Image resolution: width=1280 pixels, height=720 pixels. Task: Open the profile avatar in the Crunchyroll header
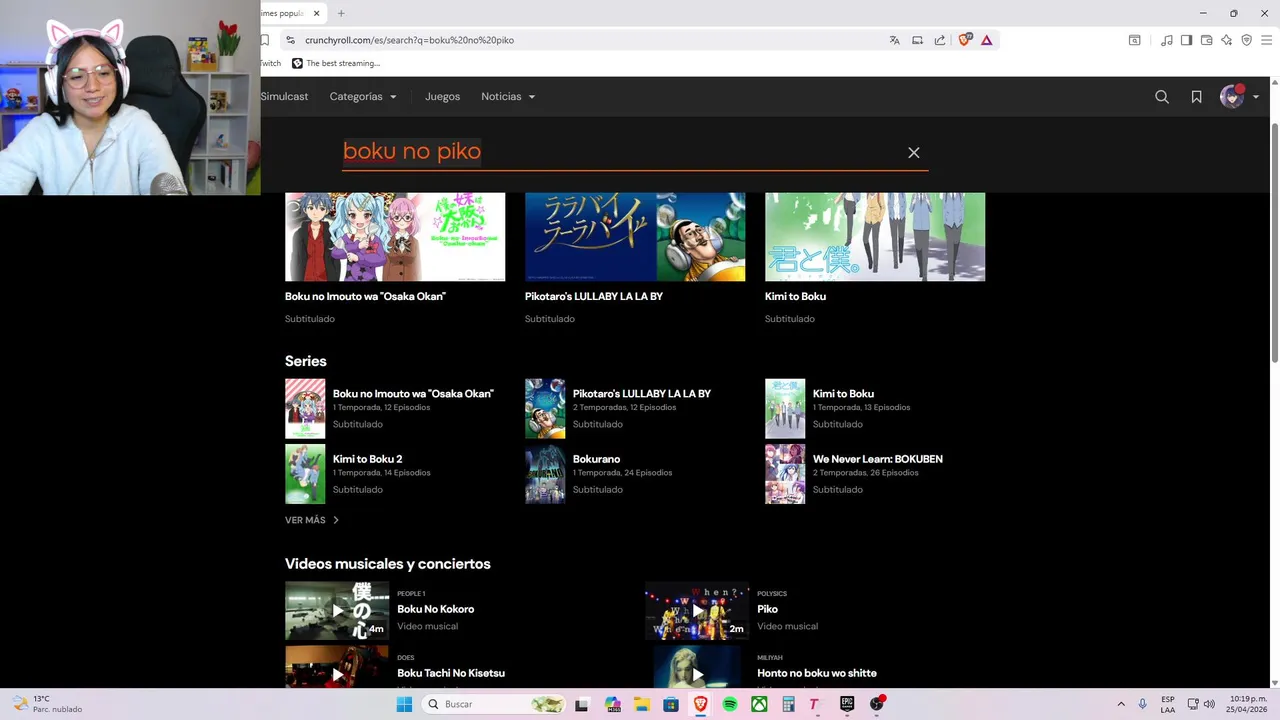click(1231, 97)
